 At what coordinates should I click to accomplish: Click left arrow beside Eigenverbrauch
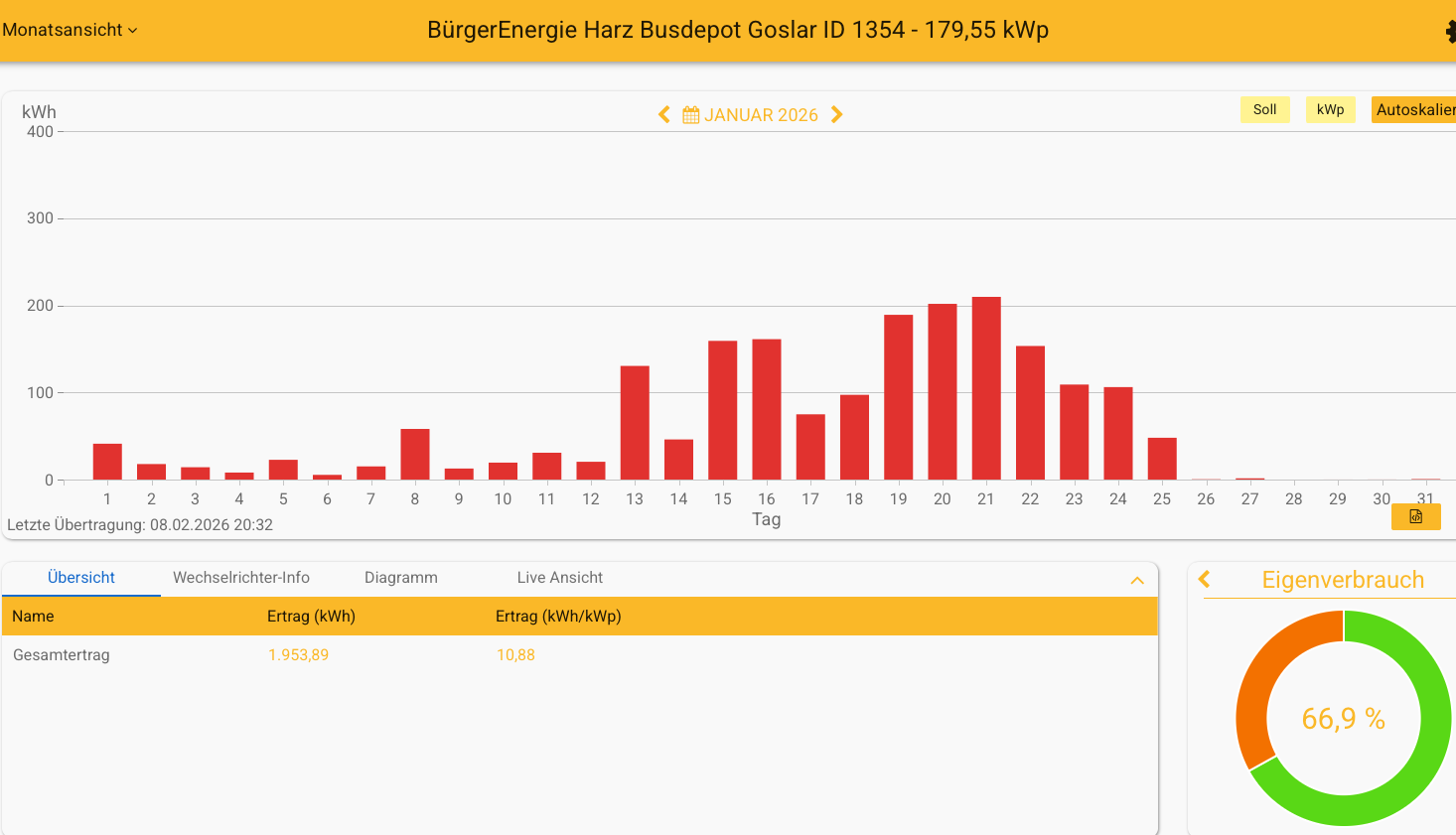(1205, 579)
